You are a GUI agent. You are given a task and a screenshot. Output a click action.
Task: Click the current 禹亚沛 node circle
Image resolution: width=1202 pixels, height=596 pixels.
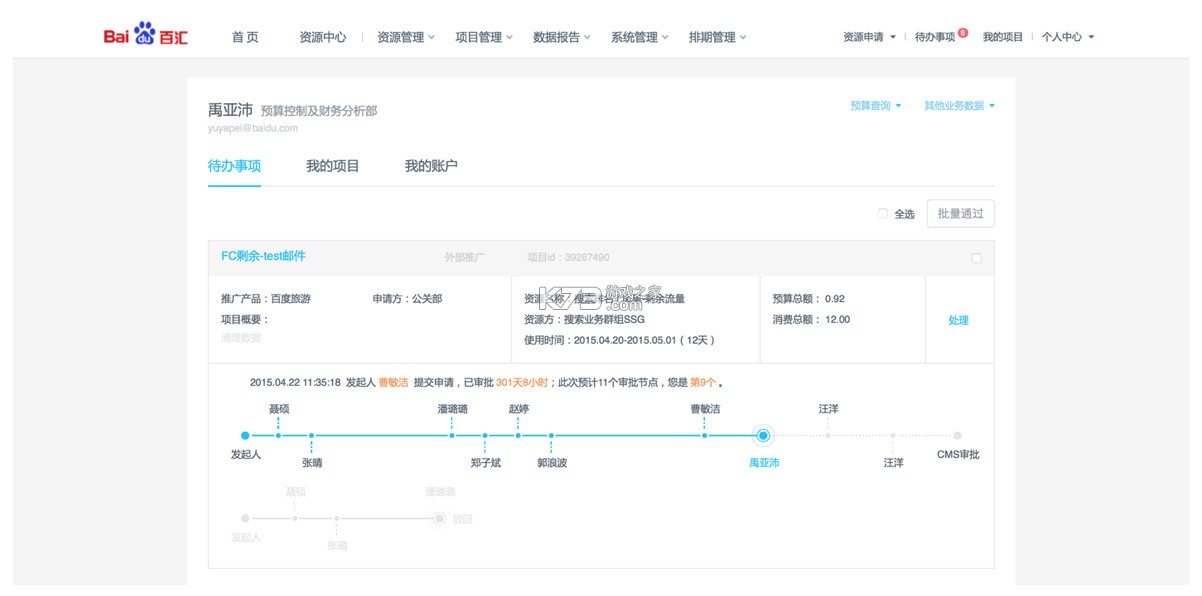763,436
